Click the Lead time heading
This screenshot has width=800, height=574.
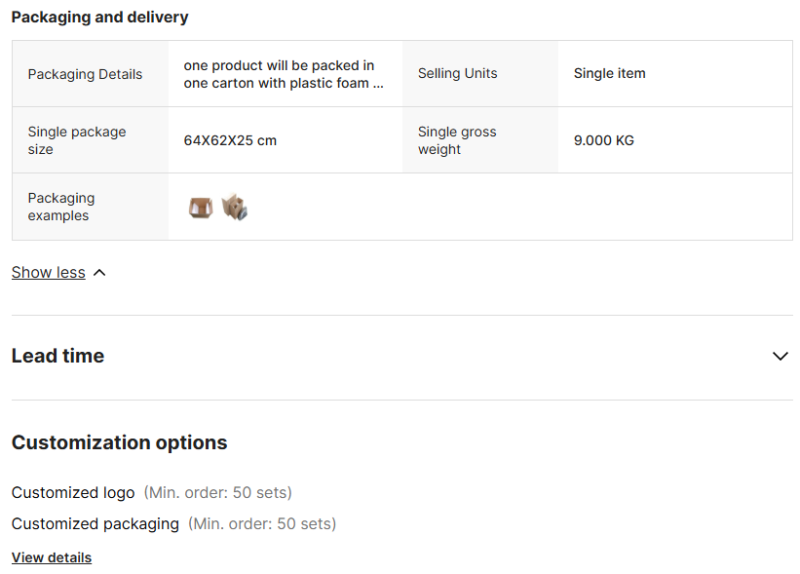pyautogui.click(x=58, y=356)
